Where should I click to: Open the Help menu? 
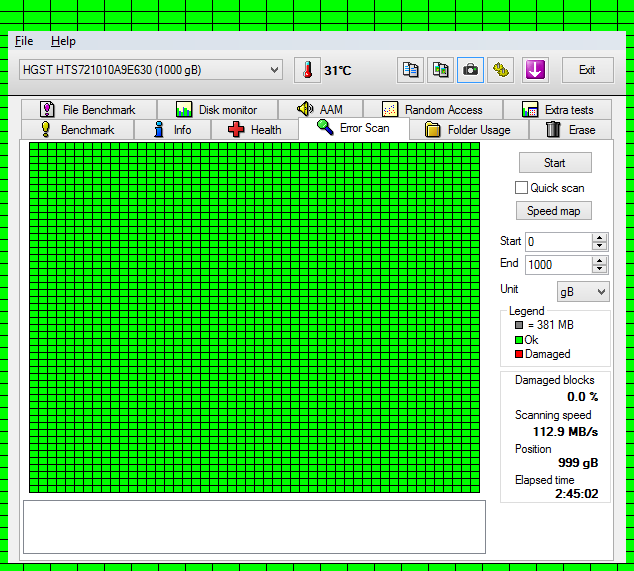[x=63, y=41]
